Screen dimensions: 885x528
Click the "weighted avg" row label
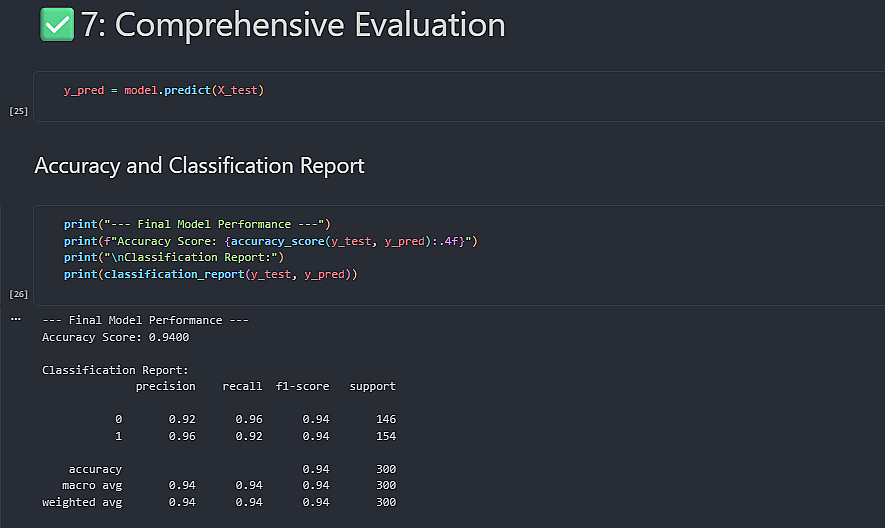point(82,502)
